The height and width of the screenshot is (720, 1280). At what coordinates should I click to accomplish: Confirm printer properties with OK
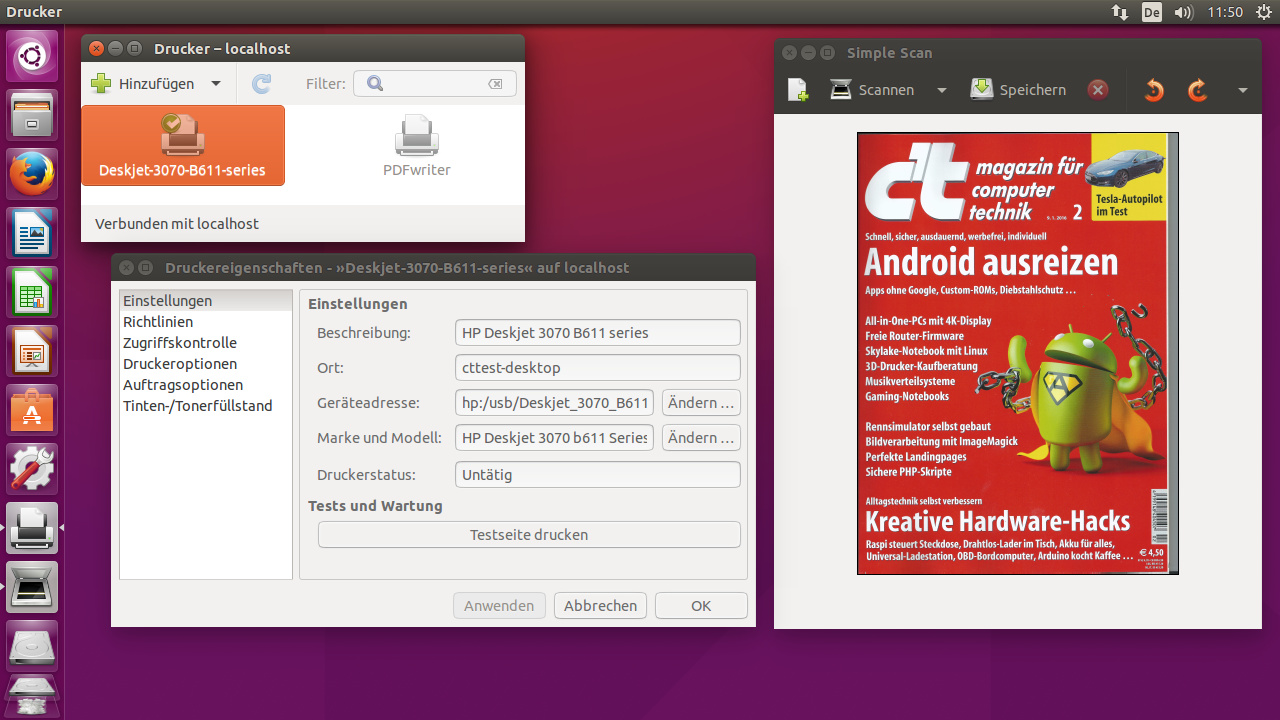point(701,606)
